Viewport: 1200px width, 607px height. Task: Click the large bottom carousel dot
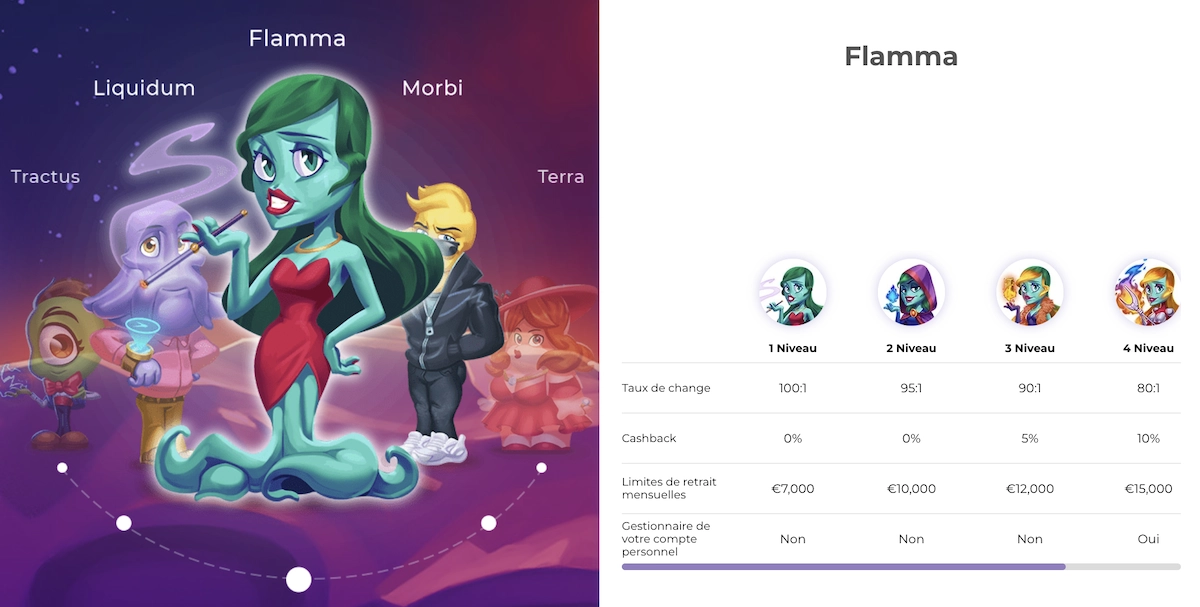[299, 579]
